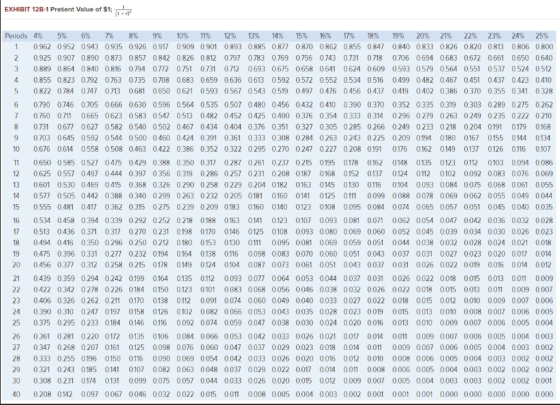The height and width of the screenshot is (405, 560).
Task: Click the 12% column header
Action: (230, 36)
